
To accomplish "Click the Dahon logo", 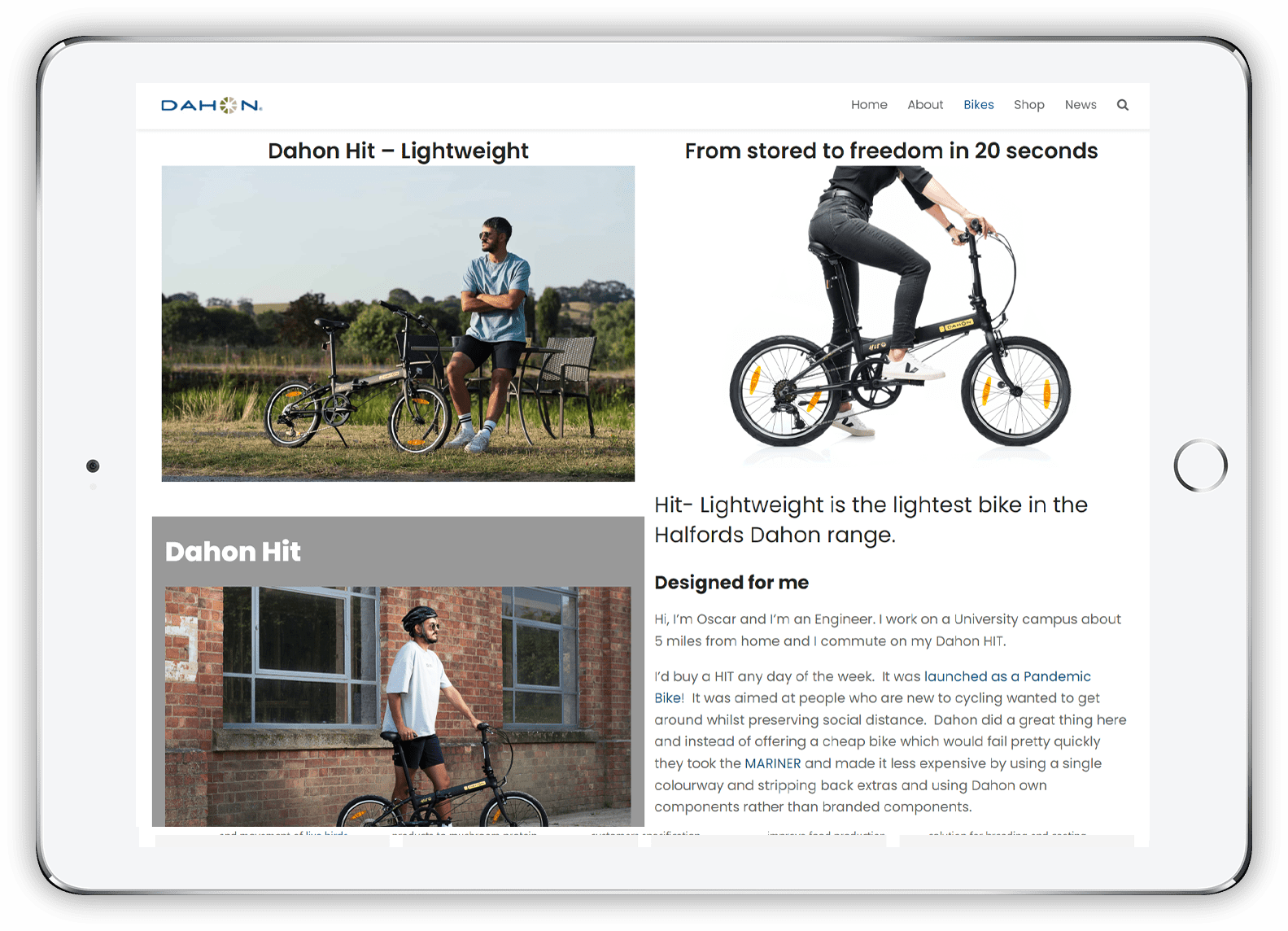I will [x=212, y=105].
